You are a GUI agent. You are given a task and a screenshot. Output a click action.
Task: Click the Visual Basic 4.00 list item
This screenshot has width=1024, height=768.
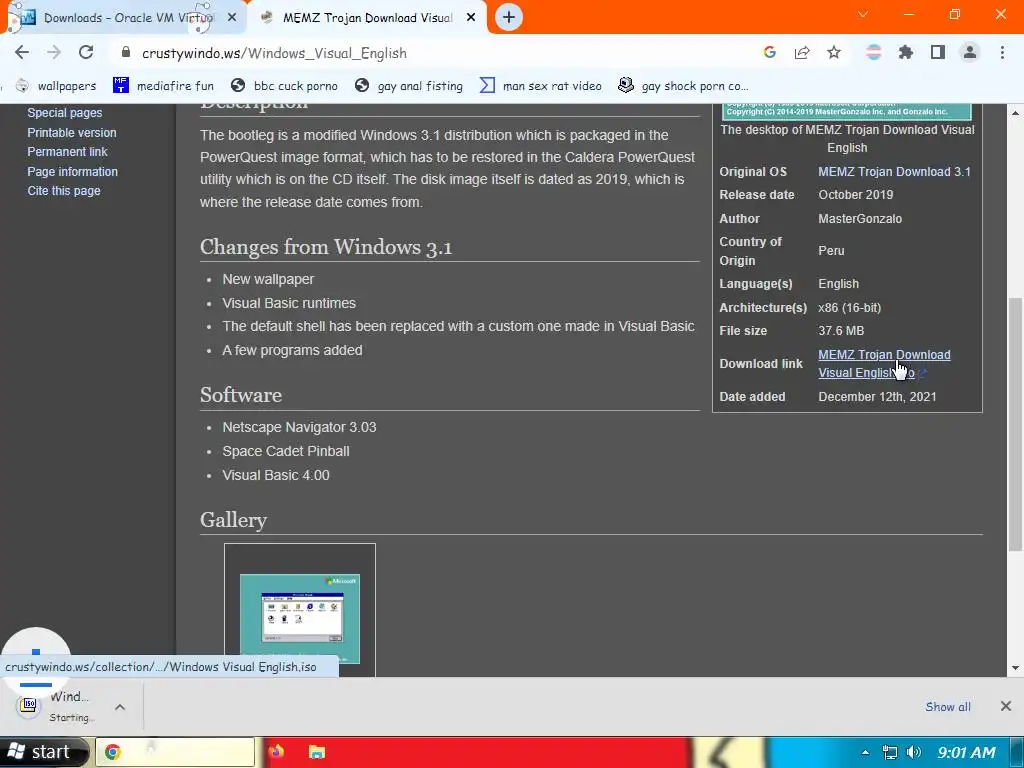[276, 475]
